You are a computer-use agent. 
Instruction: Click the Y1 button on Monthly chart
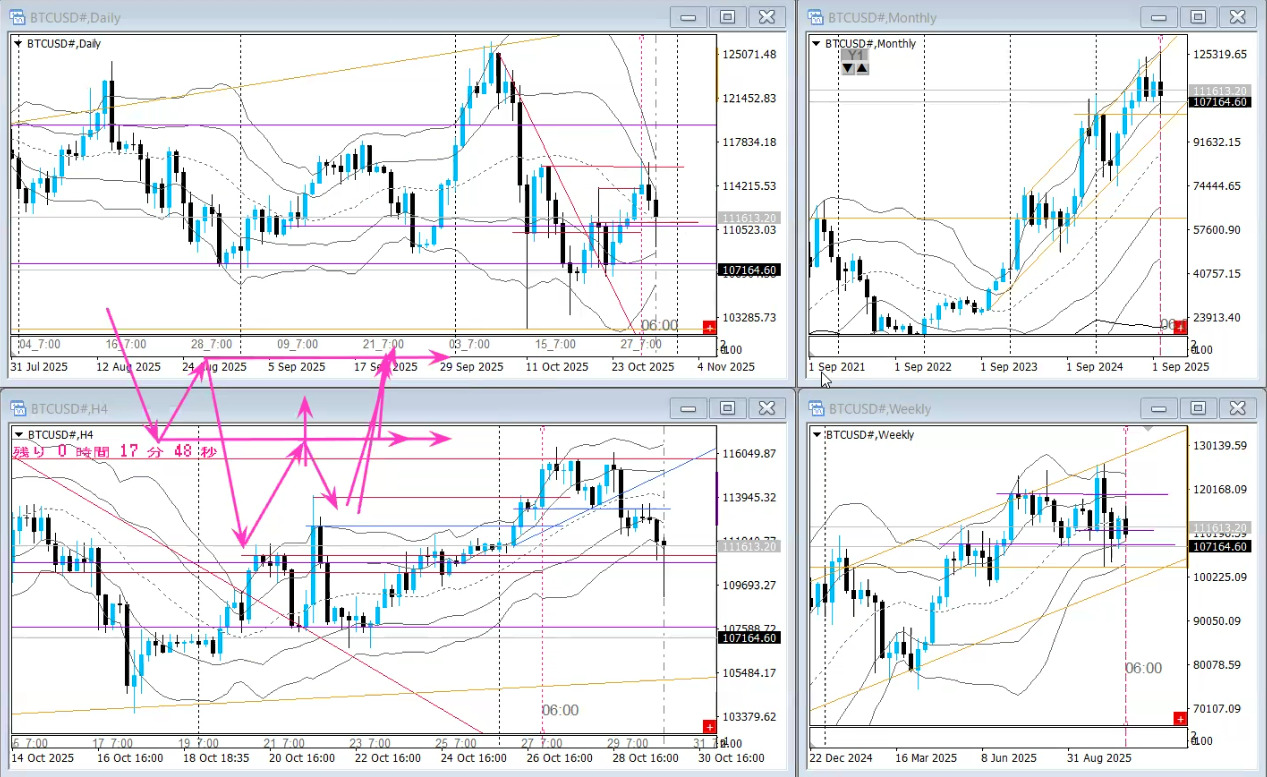[855, 55]
